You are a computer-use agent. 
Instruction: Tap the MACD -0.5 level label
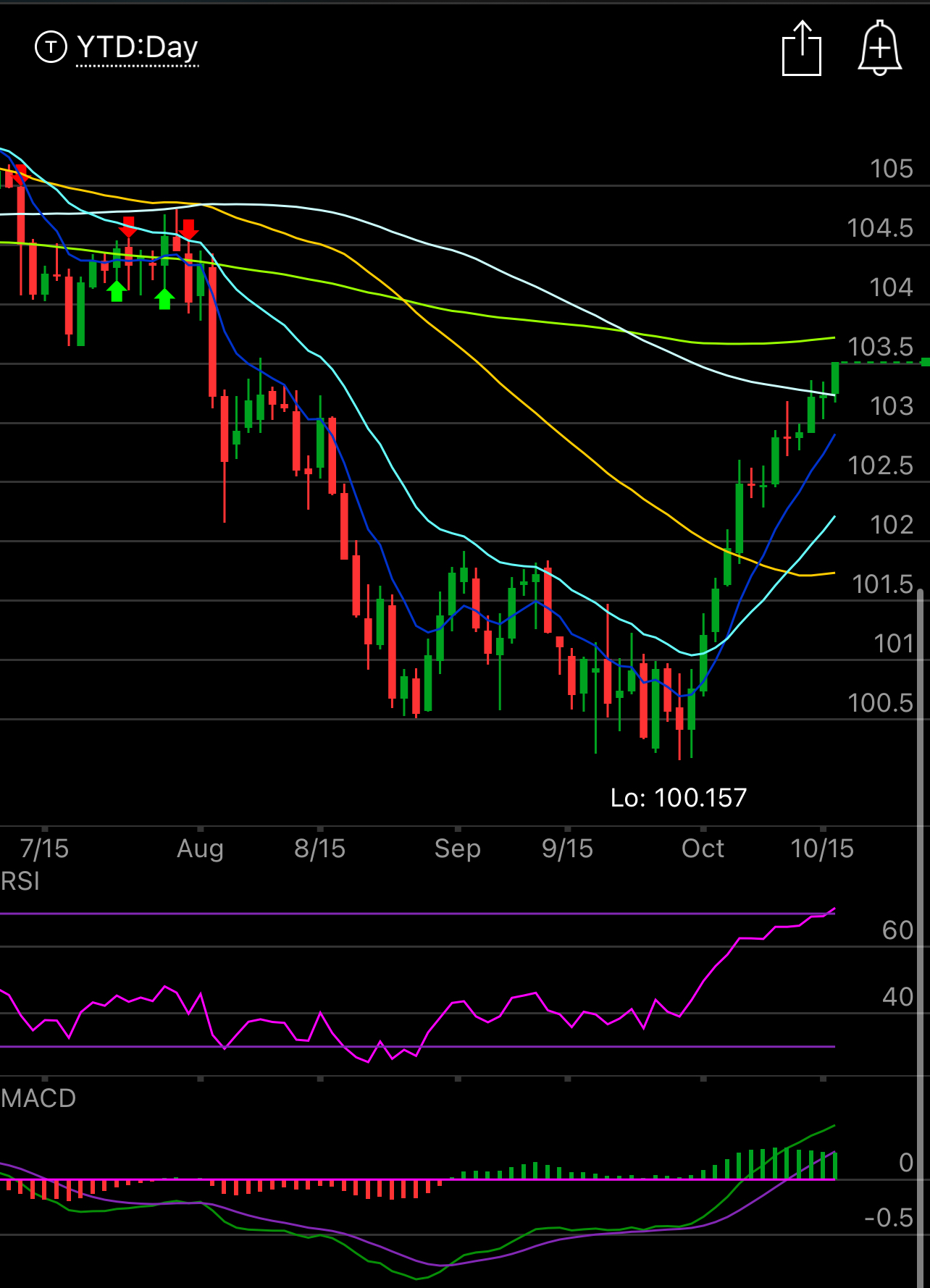pos(889,1218)
